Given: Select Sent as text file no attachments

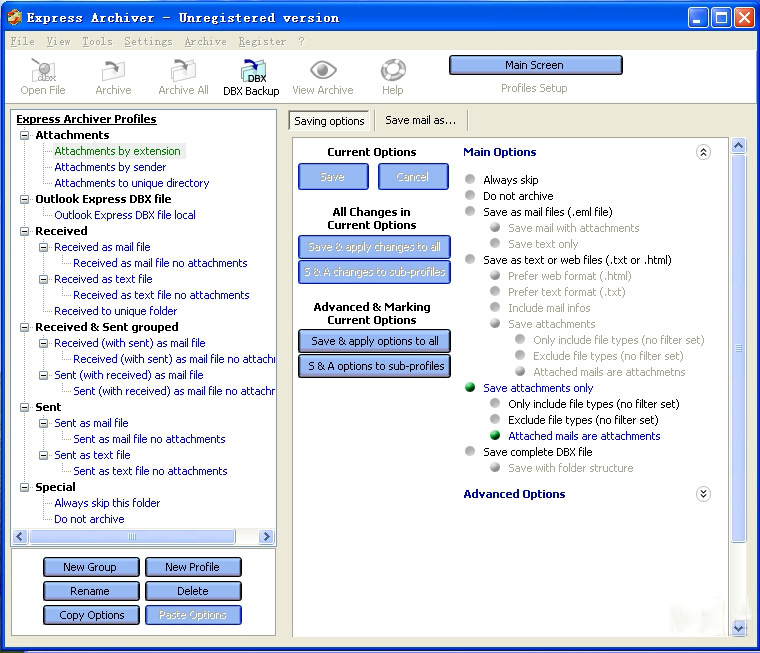Looking at the screenshot, I should coord(150,471).
